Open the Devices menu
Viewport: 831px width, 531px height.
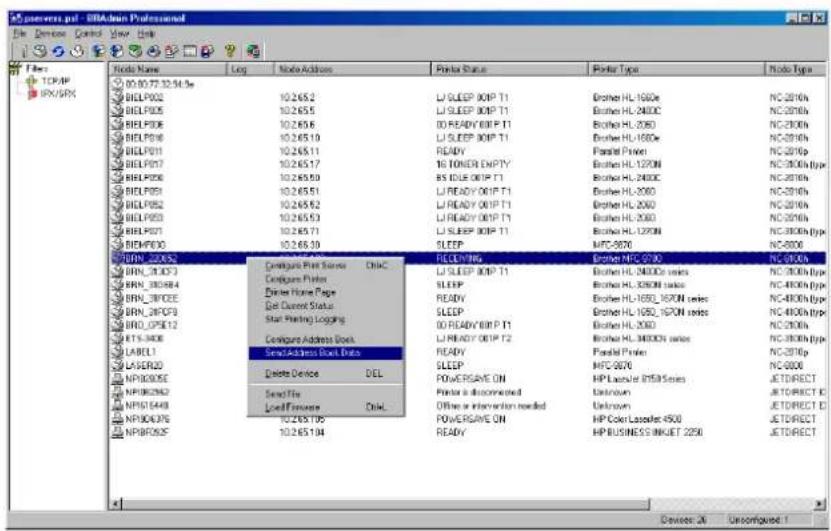50,33
